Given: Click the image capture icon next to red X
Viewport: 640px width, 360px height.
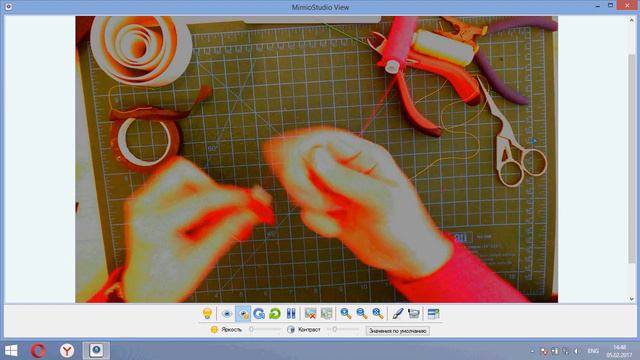Looking at the screenshot, I should (x=327, y=313).
